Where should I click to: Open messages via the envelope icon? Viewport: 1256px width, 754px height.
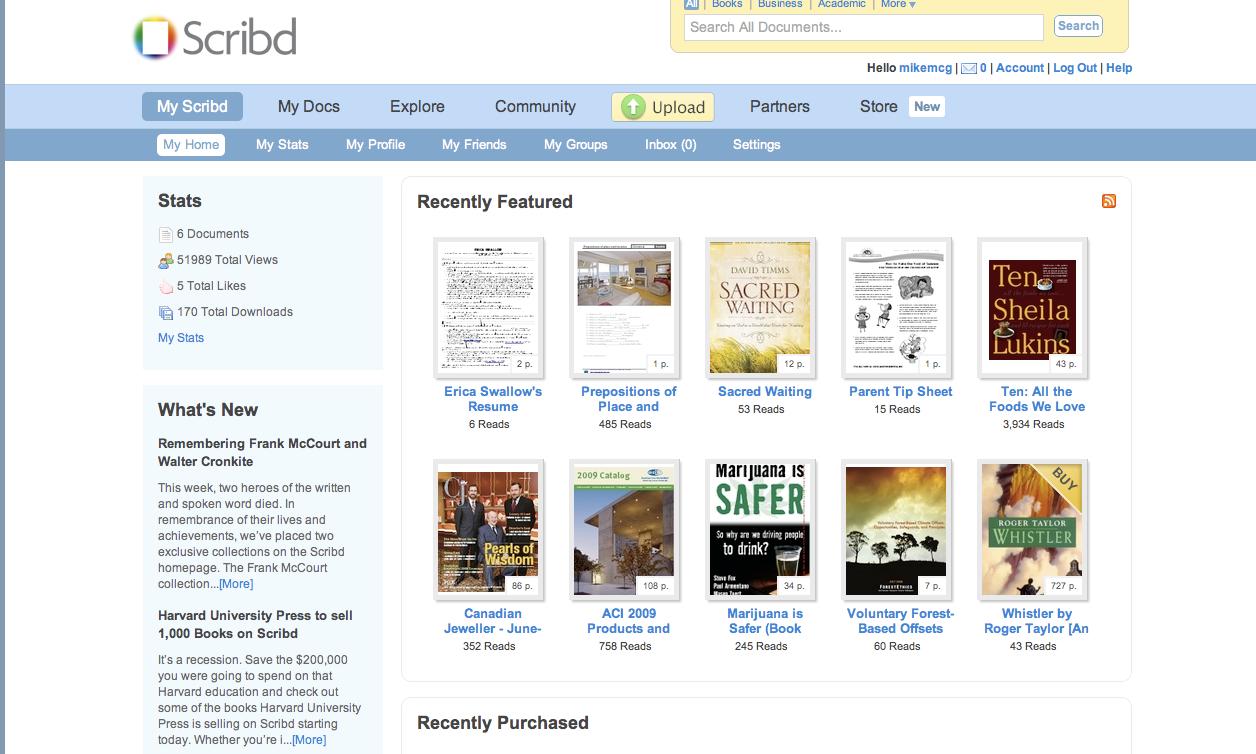[967, 68]
